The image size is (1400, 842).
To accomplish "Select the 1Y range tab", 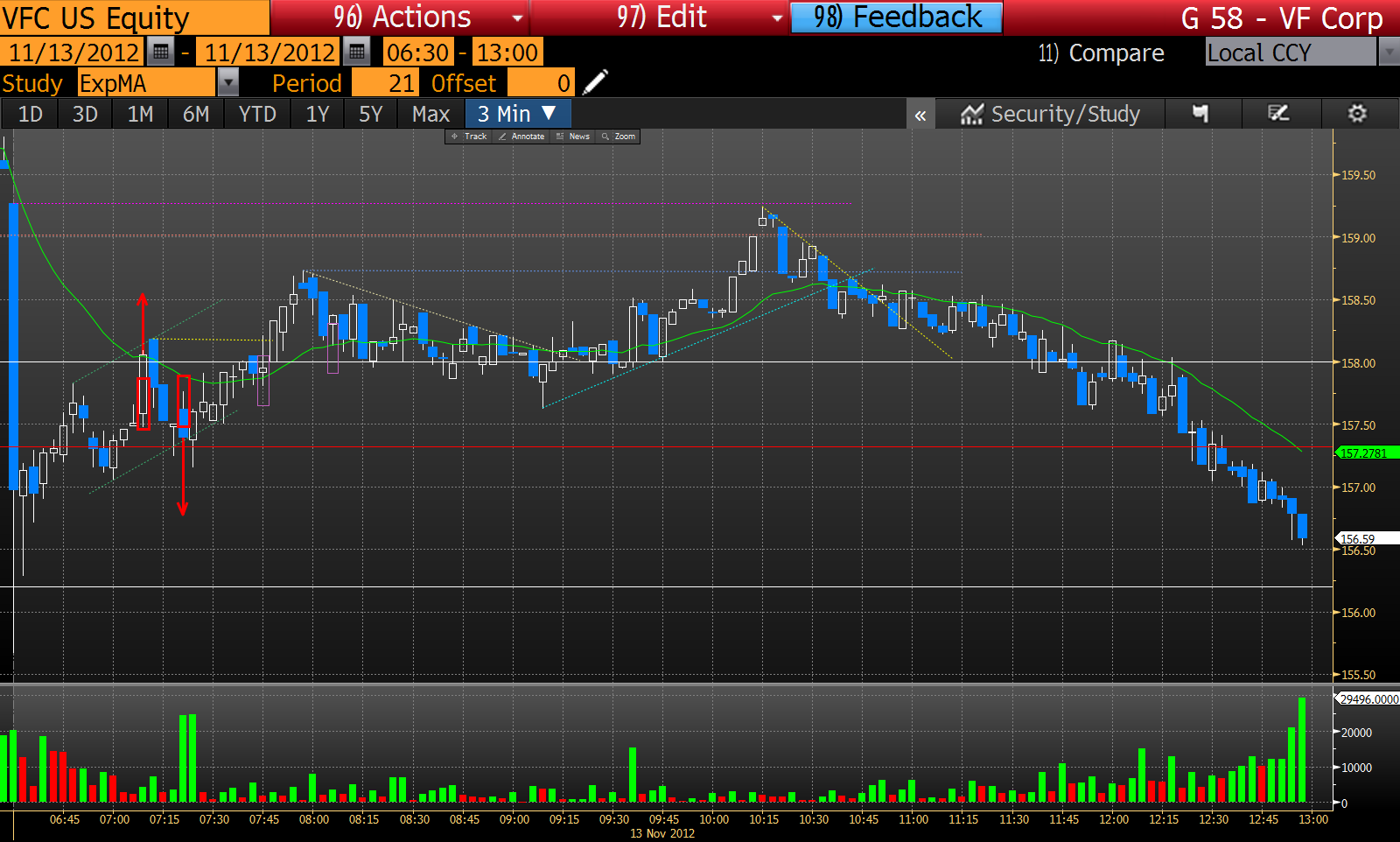I will [318, 114].
